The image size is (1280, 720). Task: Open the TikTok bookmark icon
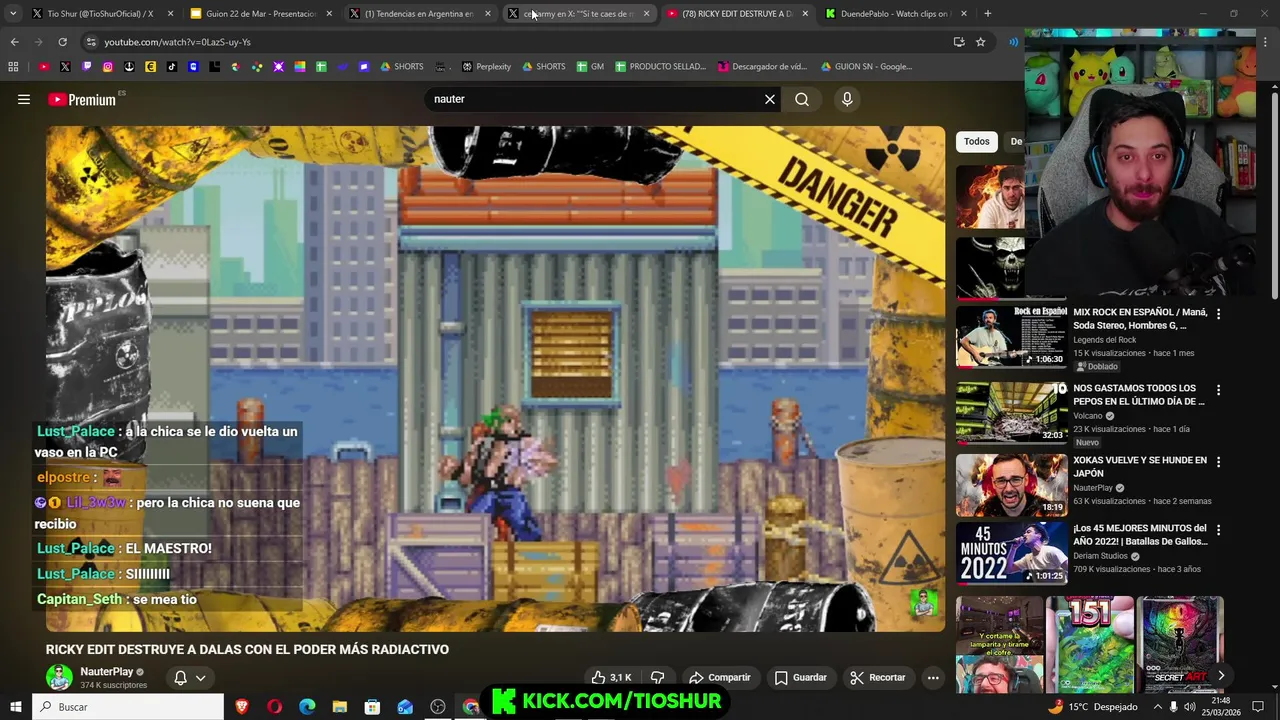[x=172, y=67]
